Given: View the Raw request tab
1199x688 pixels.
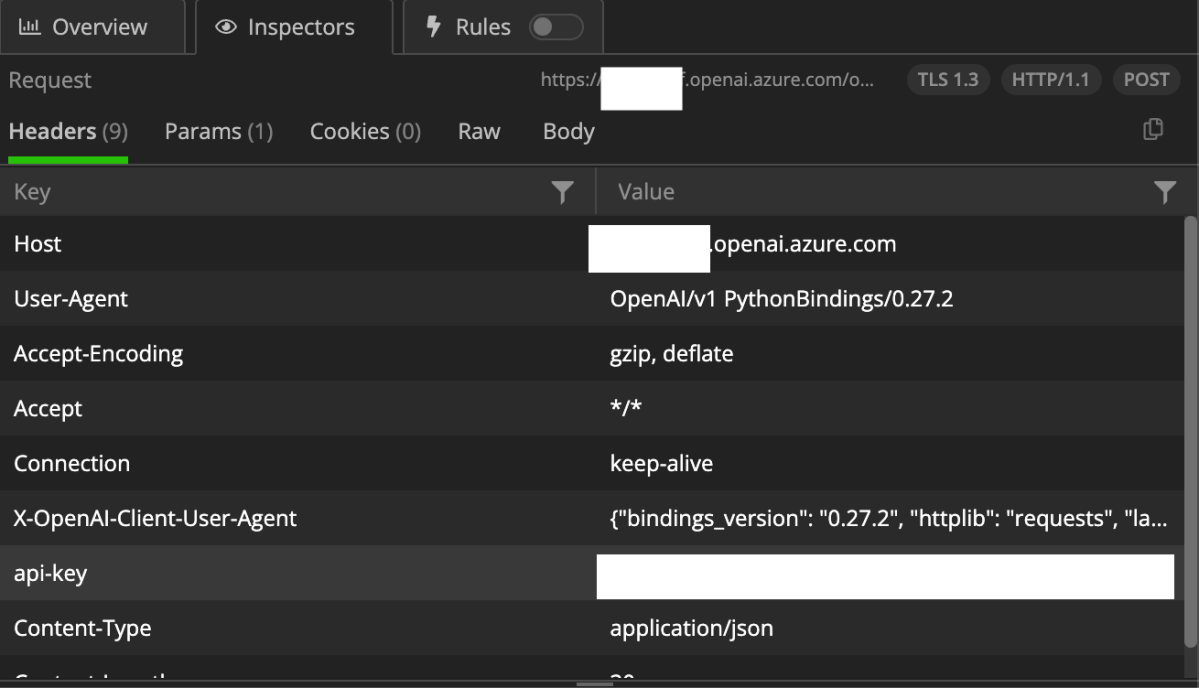Looking at the screenshot, I should pyautogui.click(x=479, y=132).
